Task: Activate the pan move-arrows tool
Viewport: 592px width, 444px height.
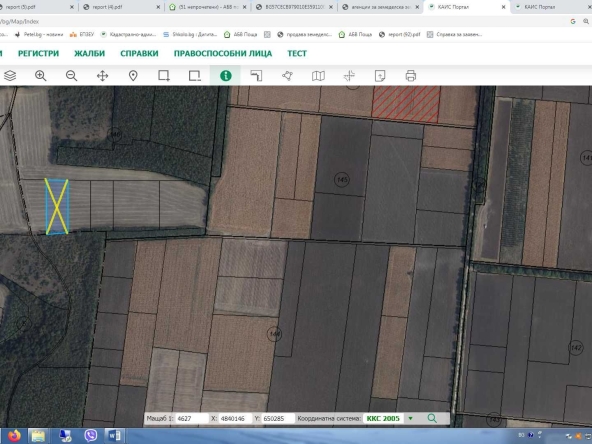Action: tap(102, 76)
